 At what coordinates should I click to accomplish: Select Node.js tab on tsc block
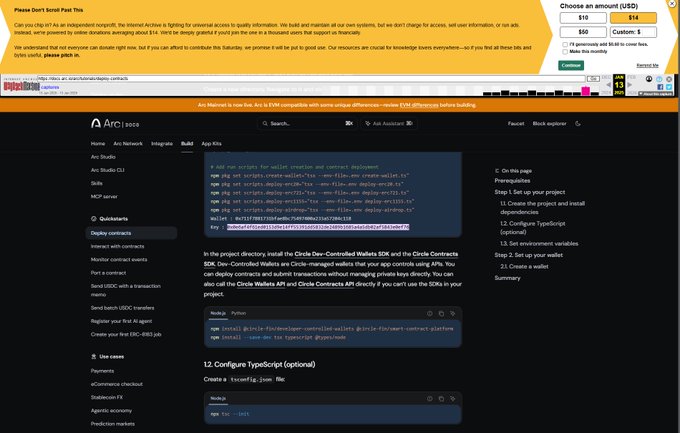pos(218,398)
